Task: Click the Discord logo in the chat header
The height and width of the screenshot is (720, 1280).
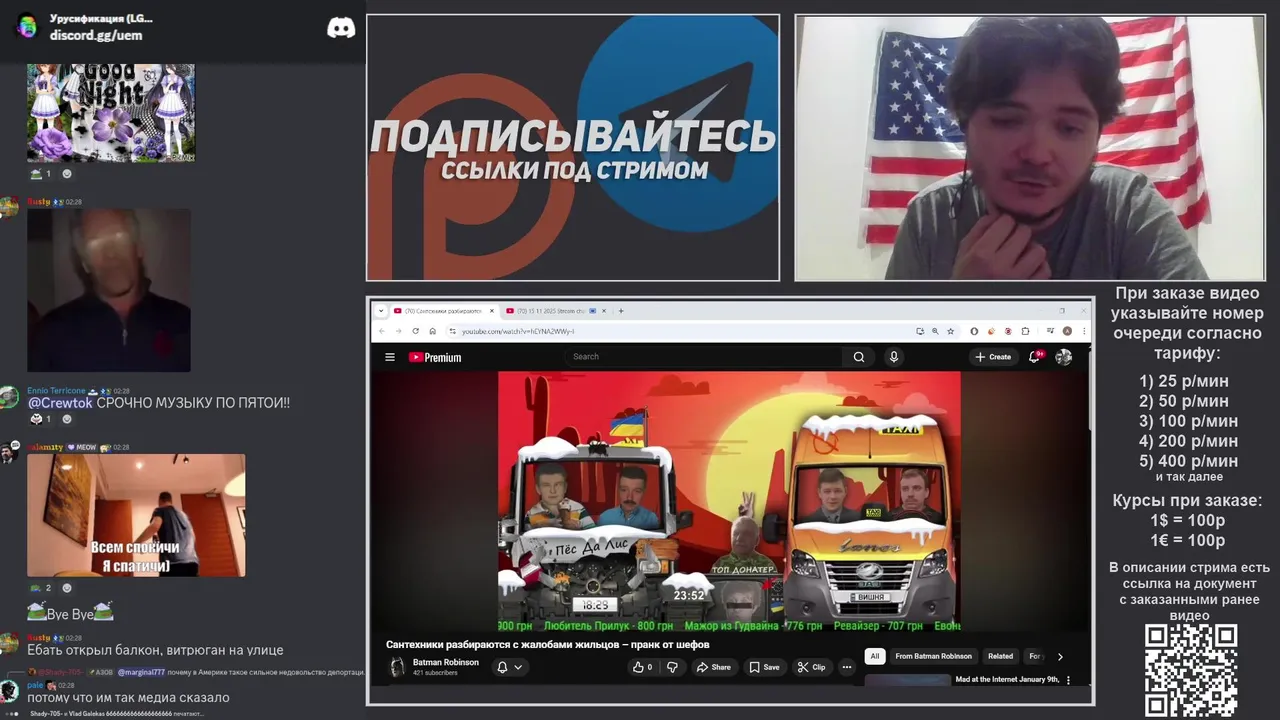Action: point(341,28)
